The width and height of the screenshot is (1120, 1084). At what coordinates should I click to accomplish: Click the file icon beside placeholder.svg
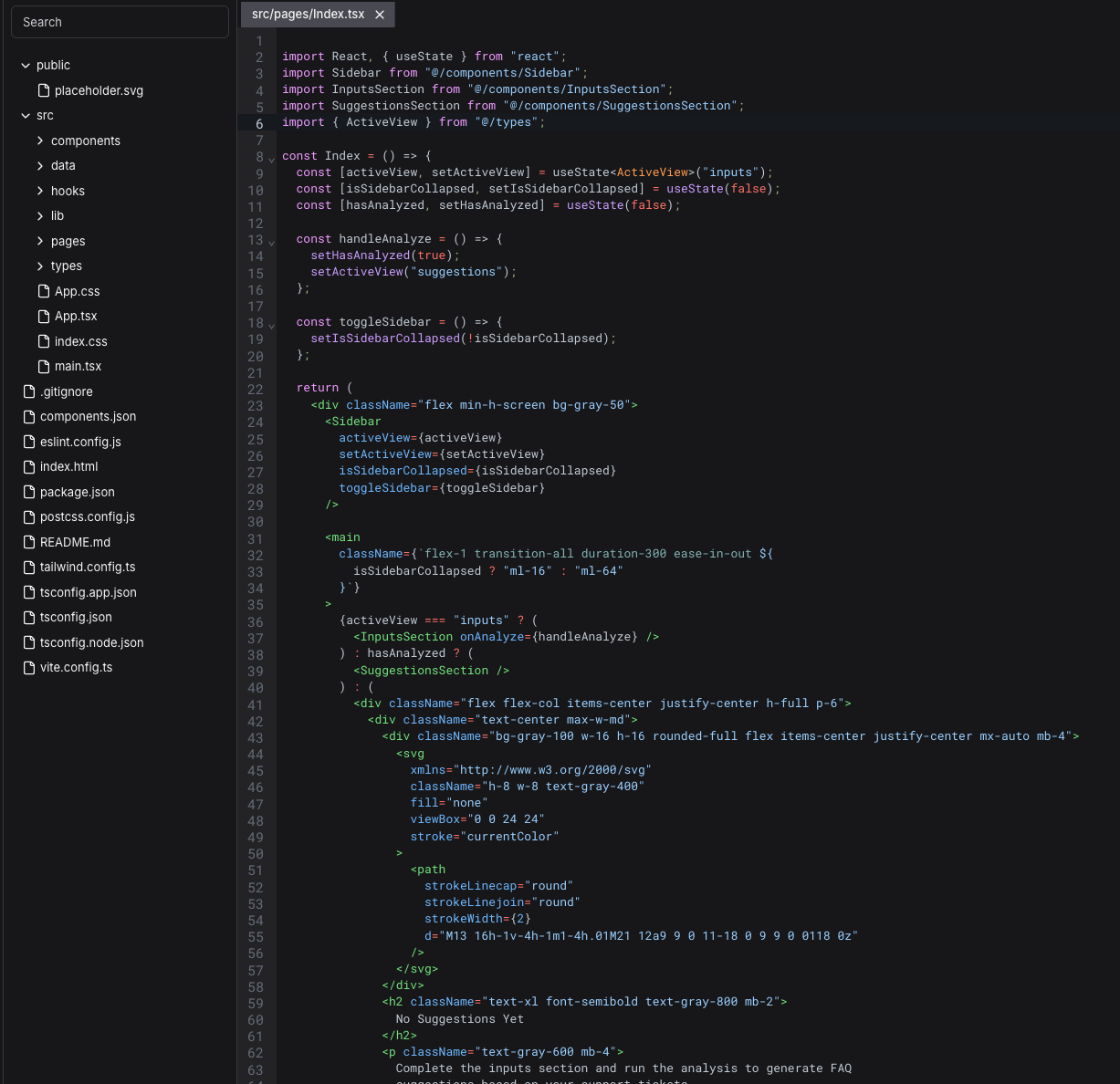[x=44, y=90]
